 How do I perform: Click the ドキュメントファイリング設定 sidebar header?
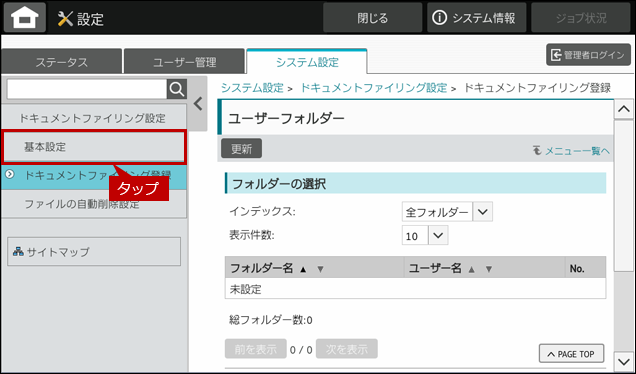[94, 118]
